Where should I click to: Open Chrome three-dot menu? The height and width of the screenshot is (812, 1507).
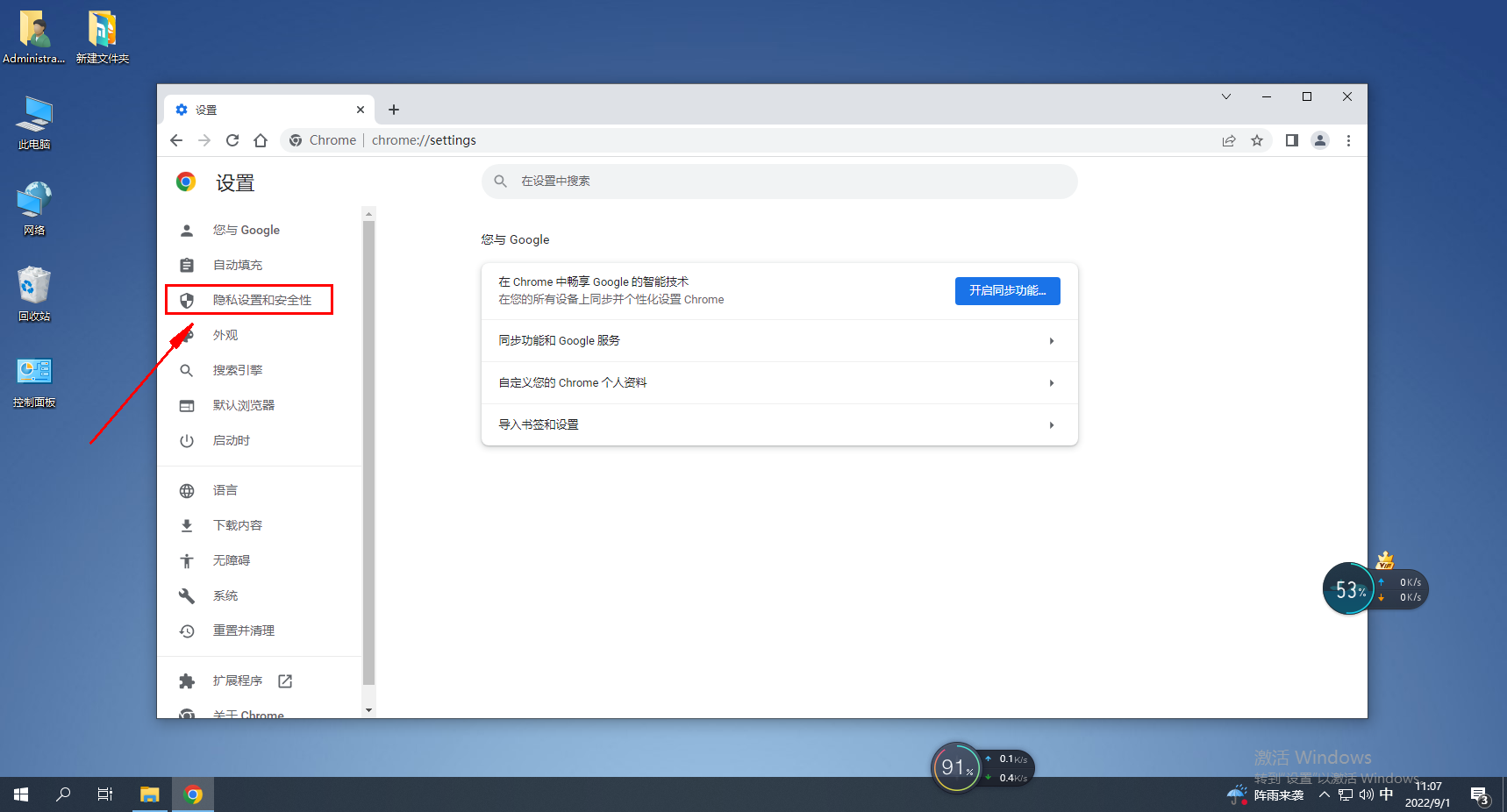(x=1348, y=140)
